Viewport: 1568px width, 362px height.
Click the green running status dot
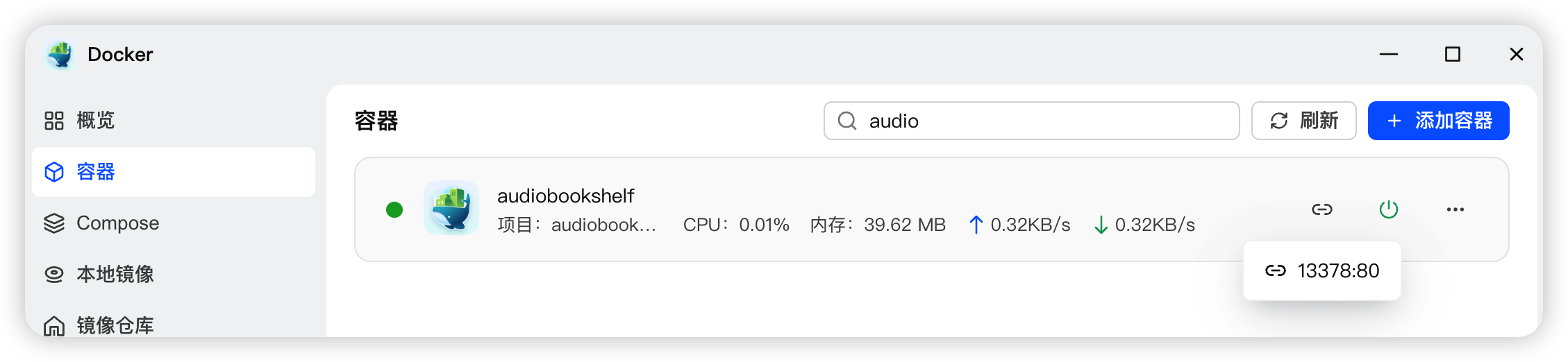394,209
